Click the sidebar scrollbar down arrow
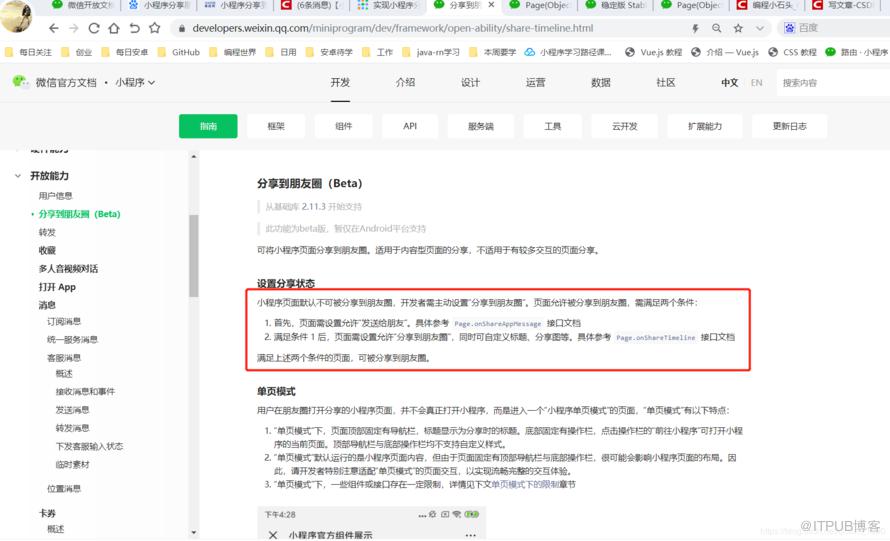Screen dimensions: 890x541 click(194, 532)
